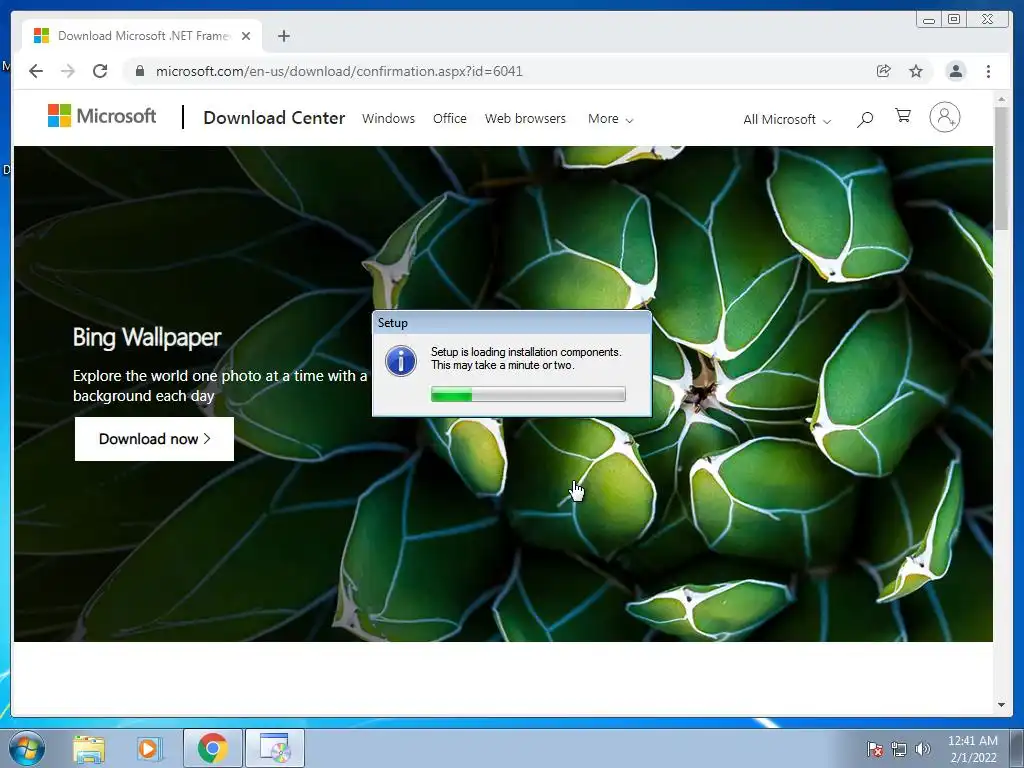Open the Chrome profile avatar
1024x768 pixels.
point(956,71)
